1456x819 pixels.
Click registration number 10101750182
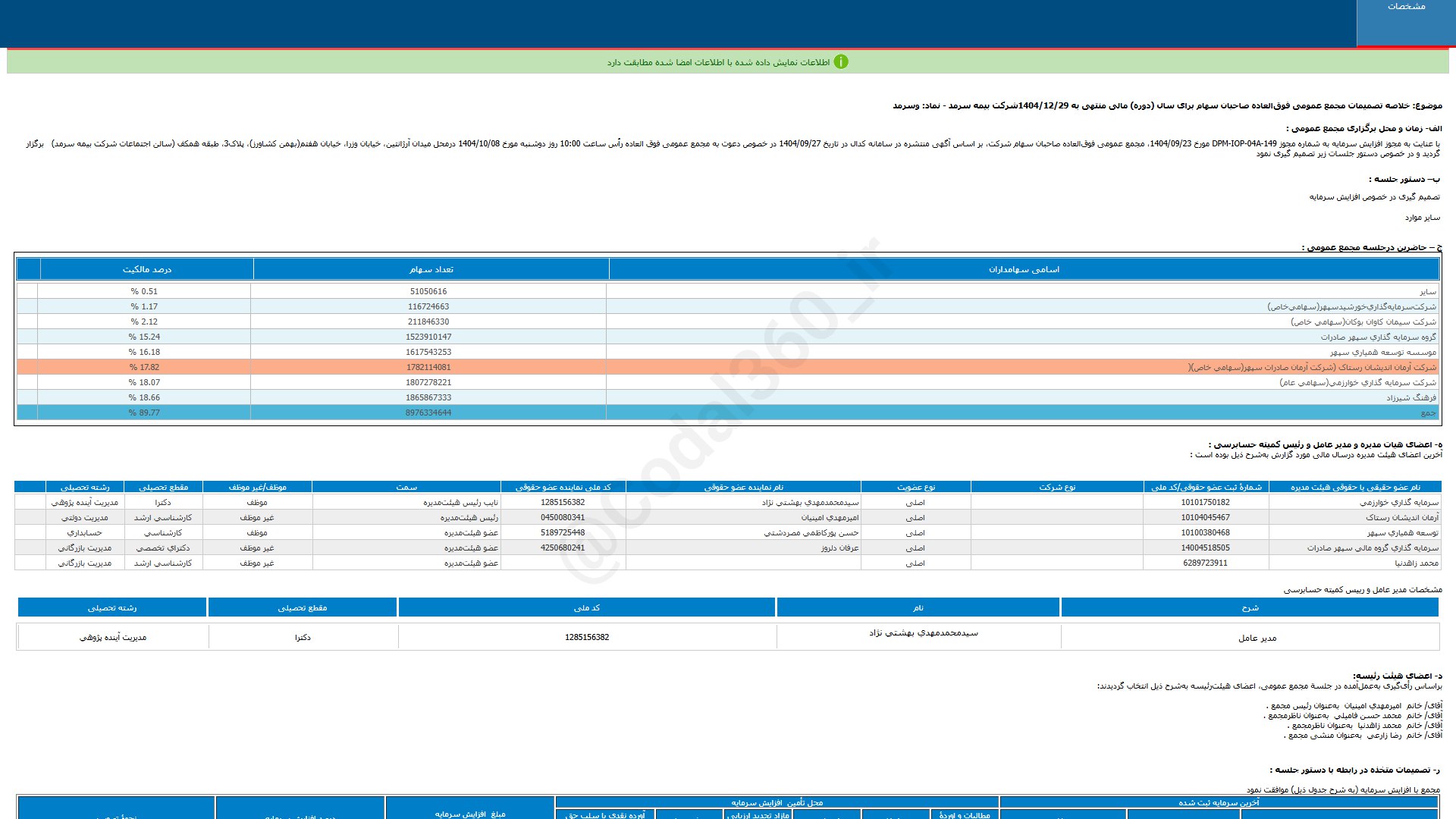1205,502
